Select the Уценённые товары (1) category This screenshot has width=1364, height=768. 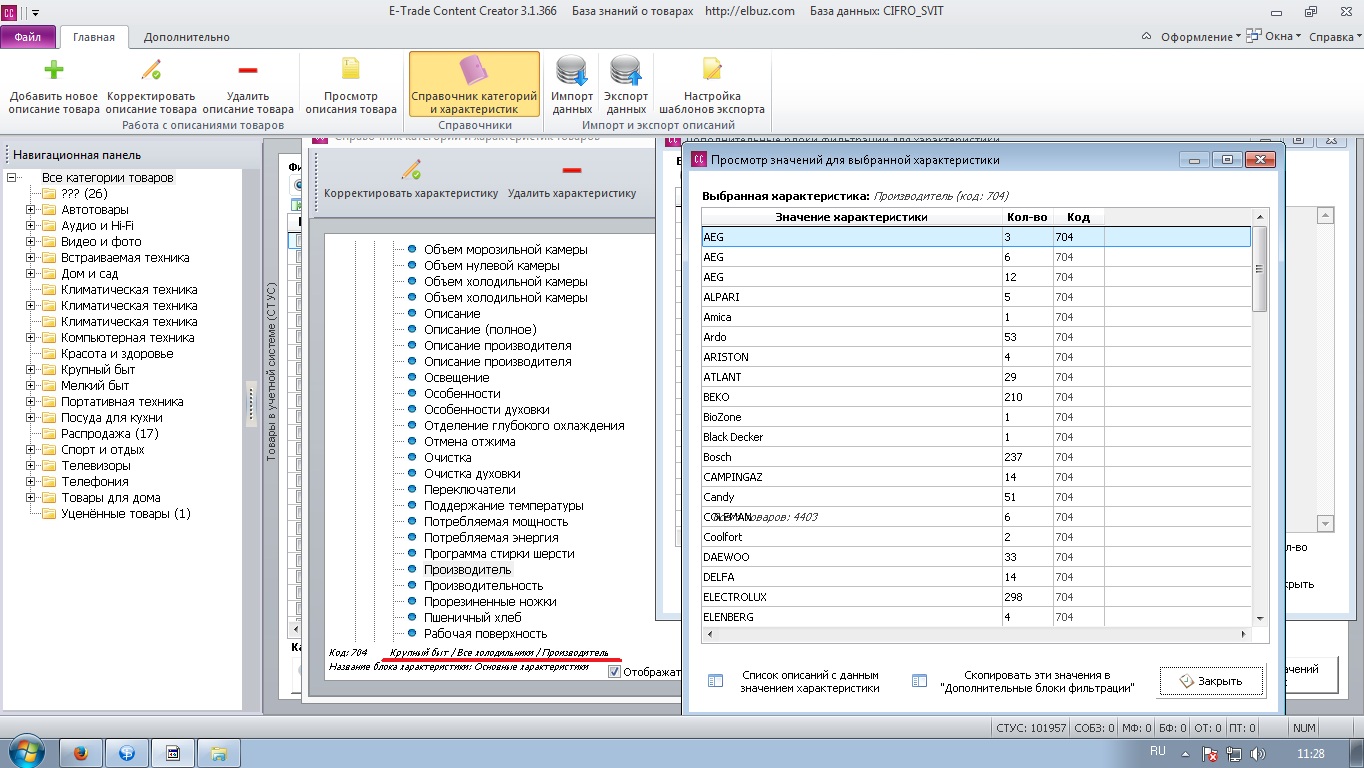[x=125, y=514]
